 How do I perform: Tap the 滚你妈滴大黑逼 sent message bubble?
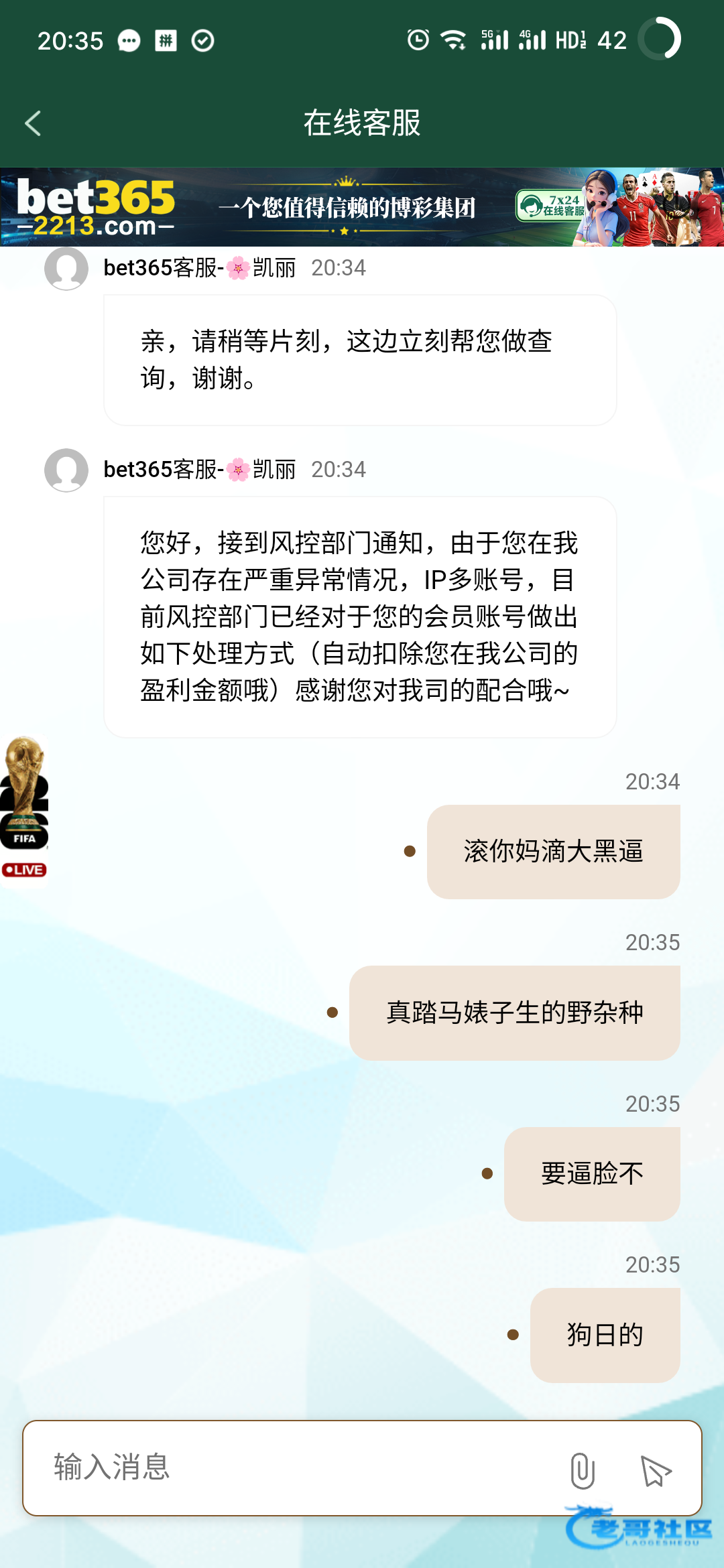tap(554, 852)
